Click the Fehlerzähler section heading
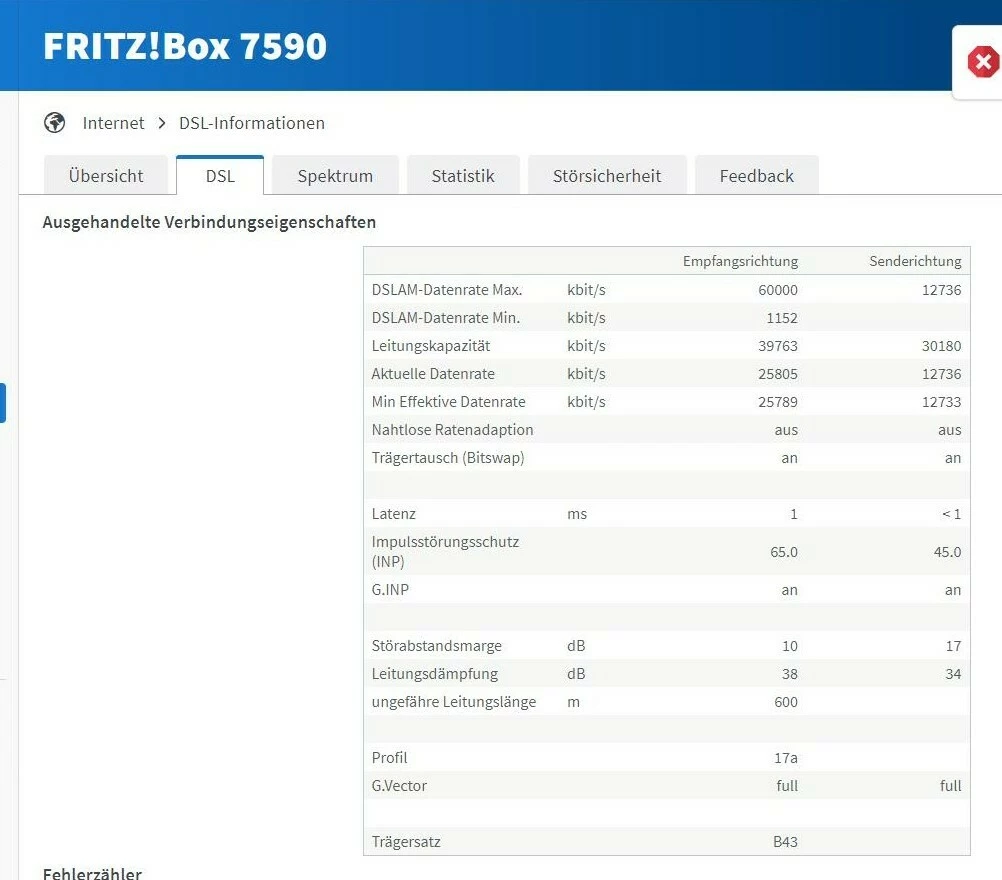 [x=92, y=873]
